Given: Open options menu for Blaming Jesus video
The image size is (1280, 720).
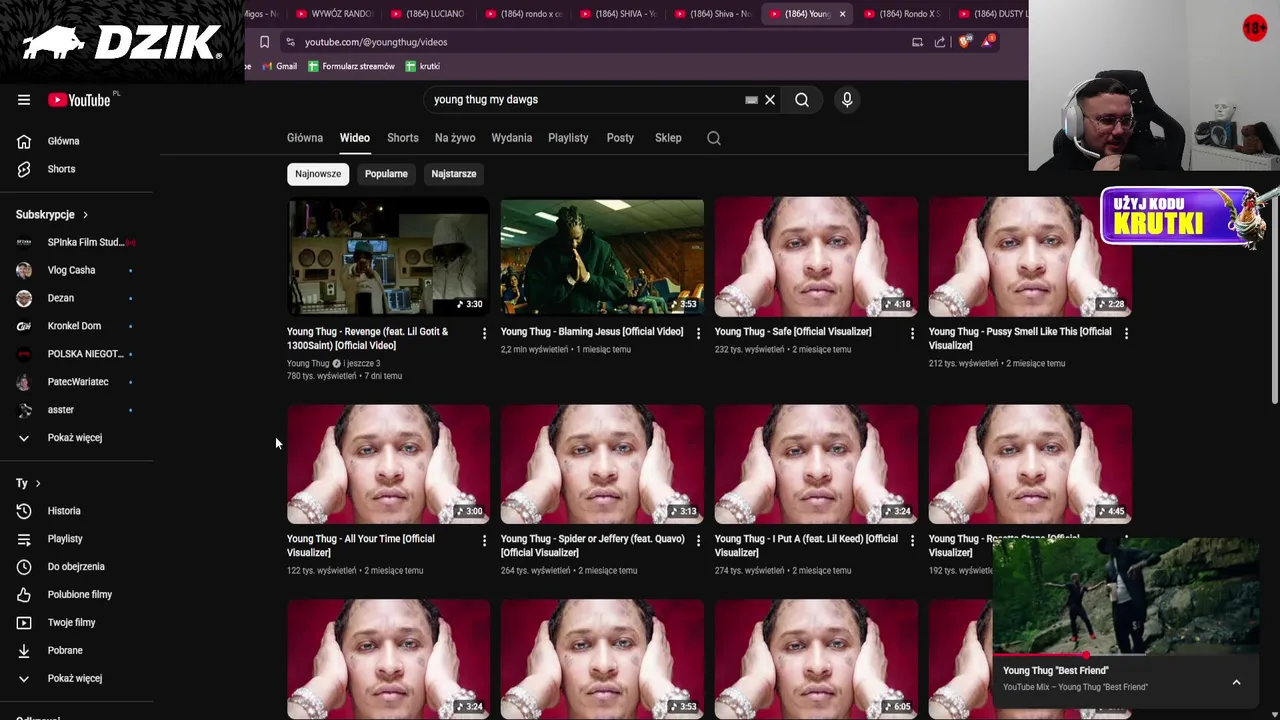Looking at the screenshot, I should (x=698, y=333).
